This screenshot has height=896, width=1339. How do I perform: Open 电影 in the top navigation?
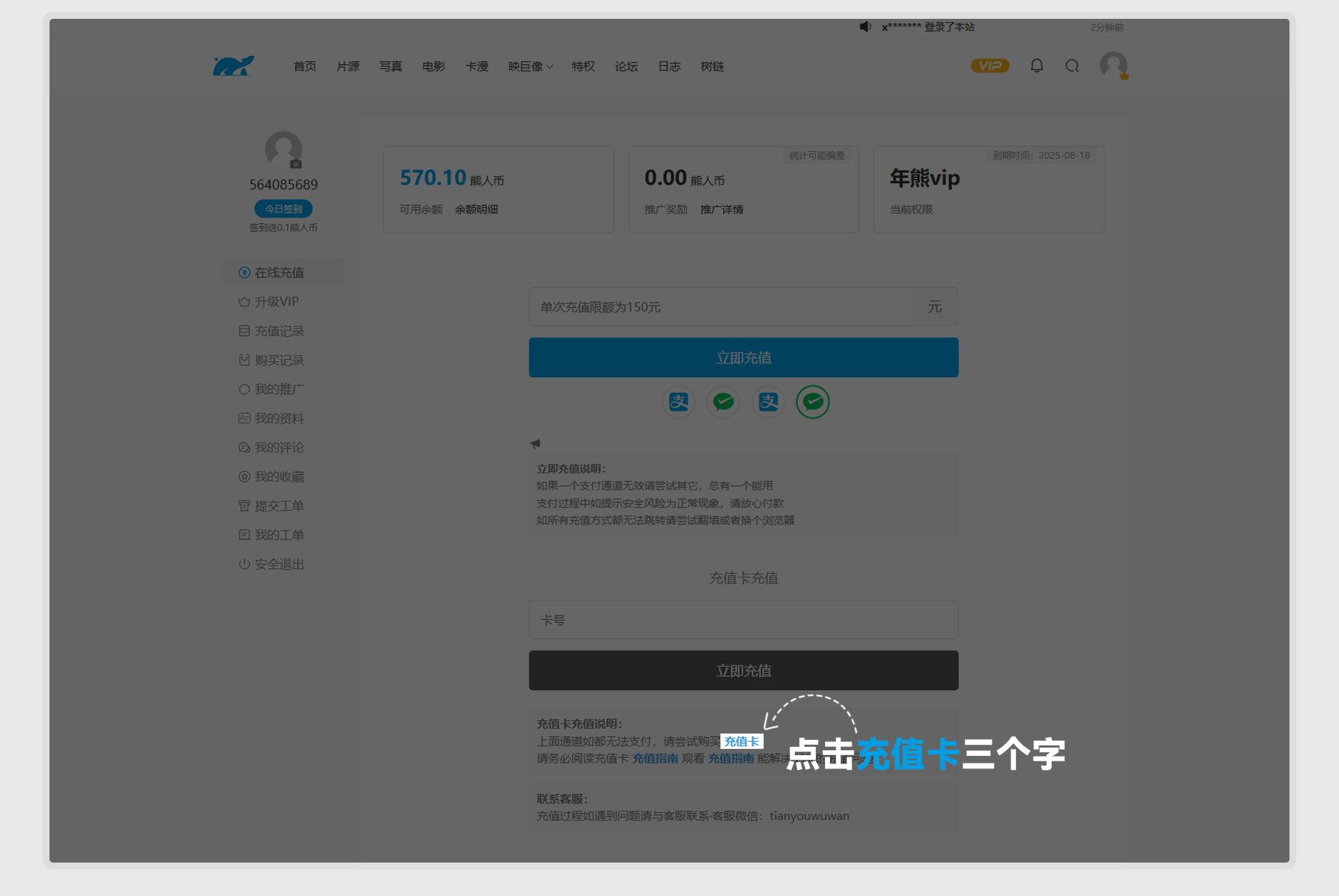[434, 66]
